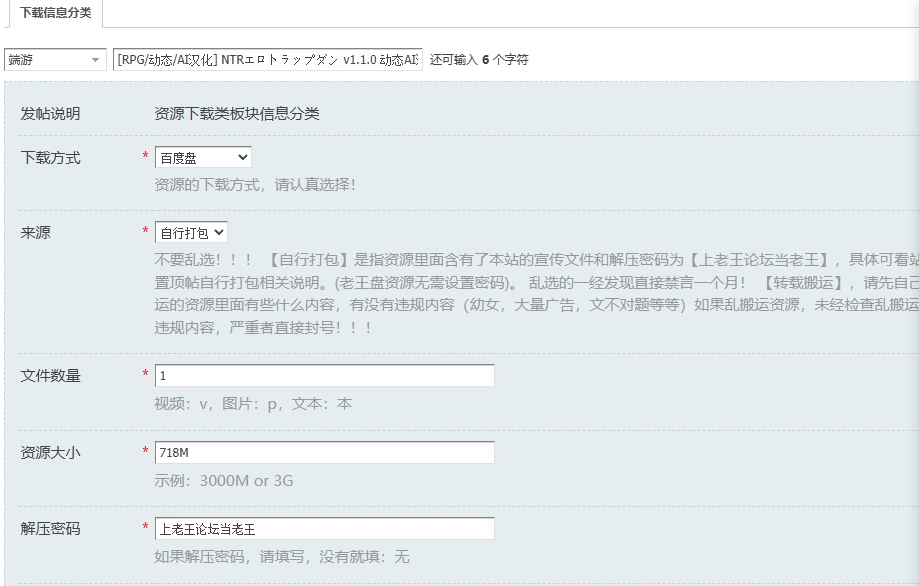
Task: Select the 解压密码 field label
Action: coord(50,529)
